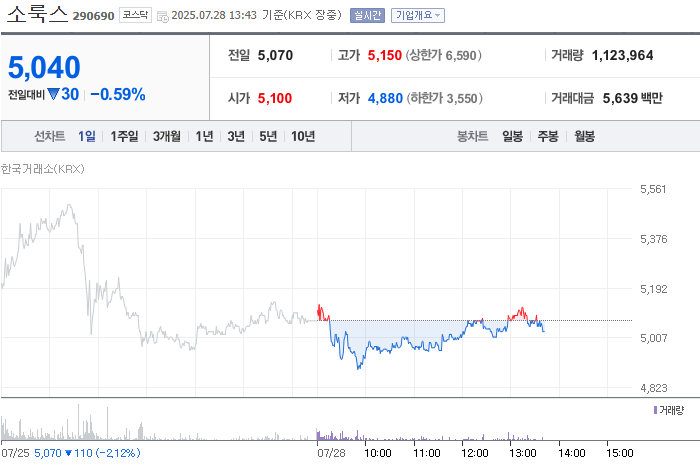The height and width of the screenshot is (465, 700).
Task: Switch to the 일봉 candle chart
Action: 512,136
